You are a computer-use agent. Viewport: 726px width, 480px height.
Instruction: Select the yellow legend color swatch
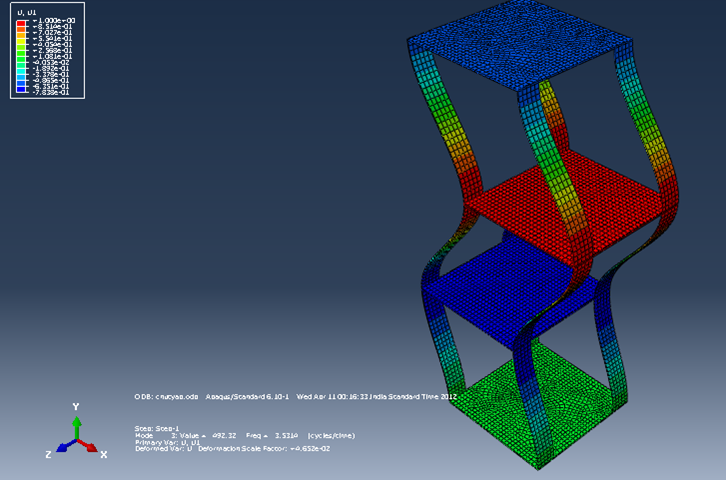21,42
